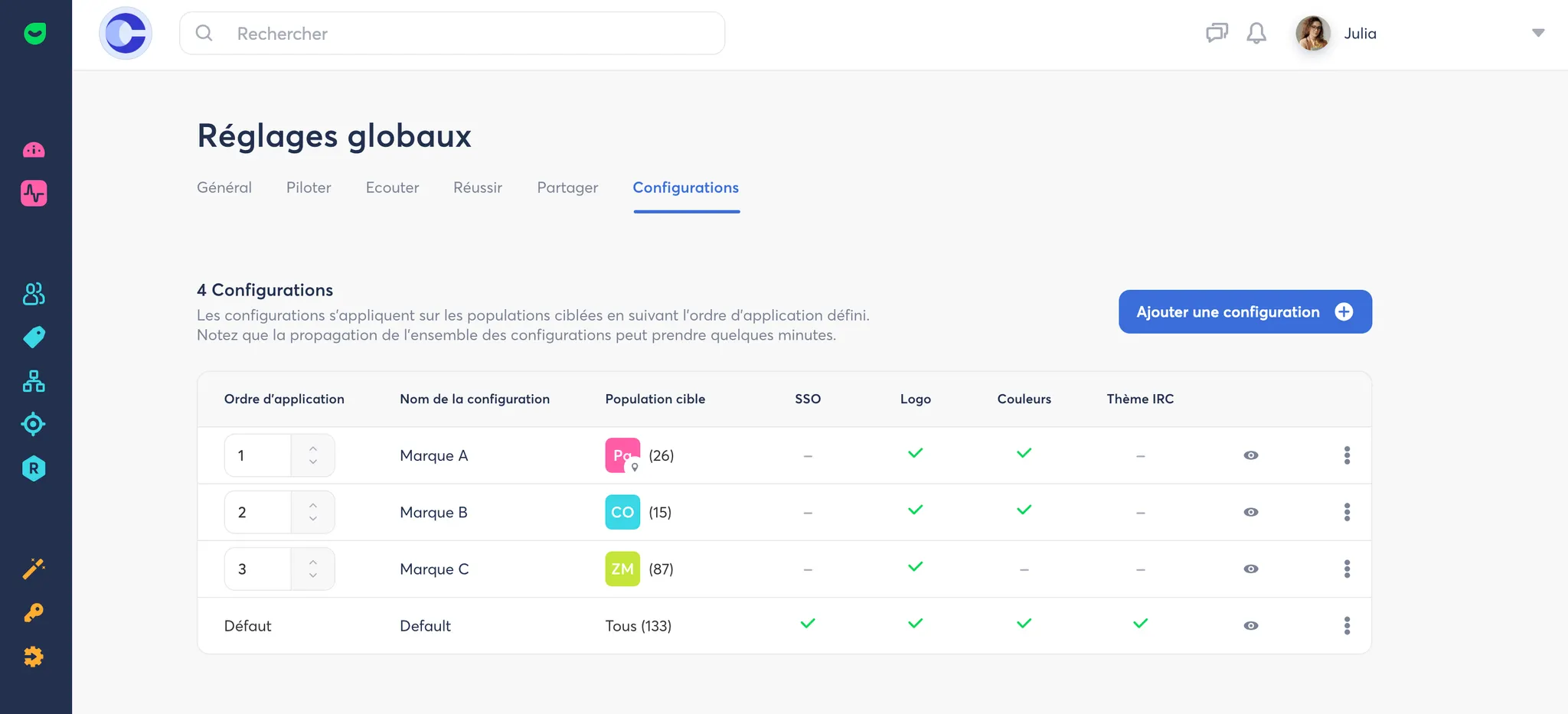This screenshot has height=714, width=1568.
Task: Click Ajouter une configuration button
Action: coord(1244,311)
